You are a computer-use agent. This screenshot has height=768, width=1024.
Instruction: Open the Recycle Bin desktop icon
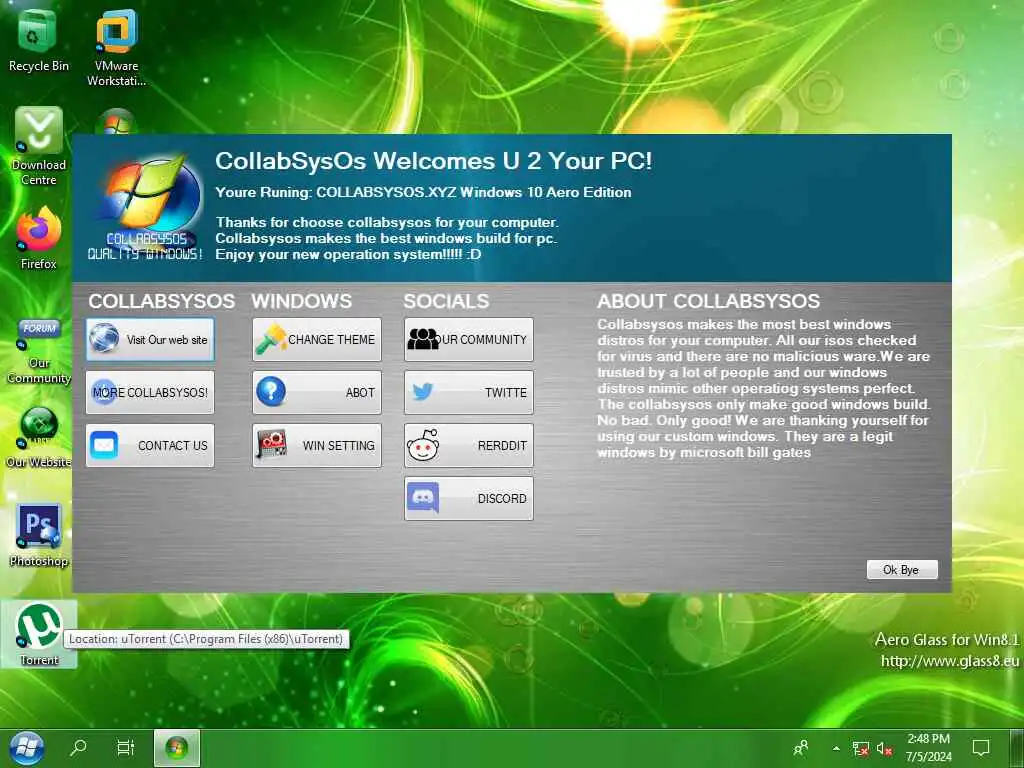38,40
